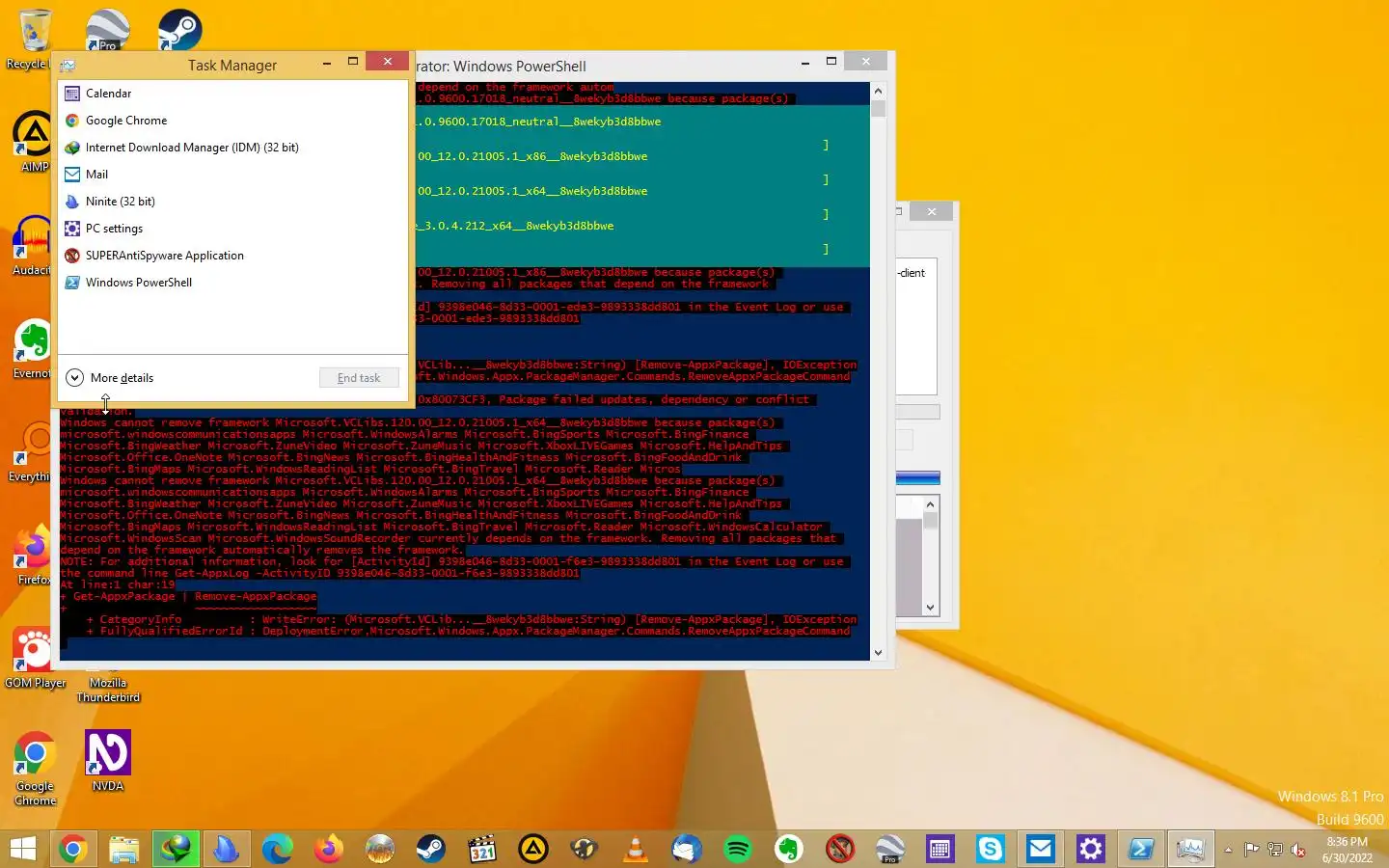Click the End task button

359,378
